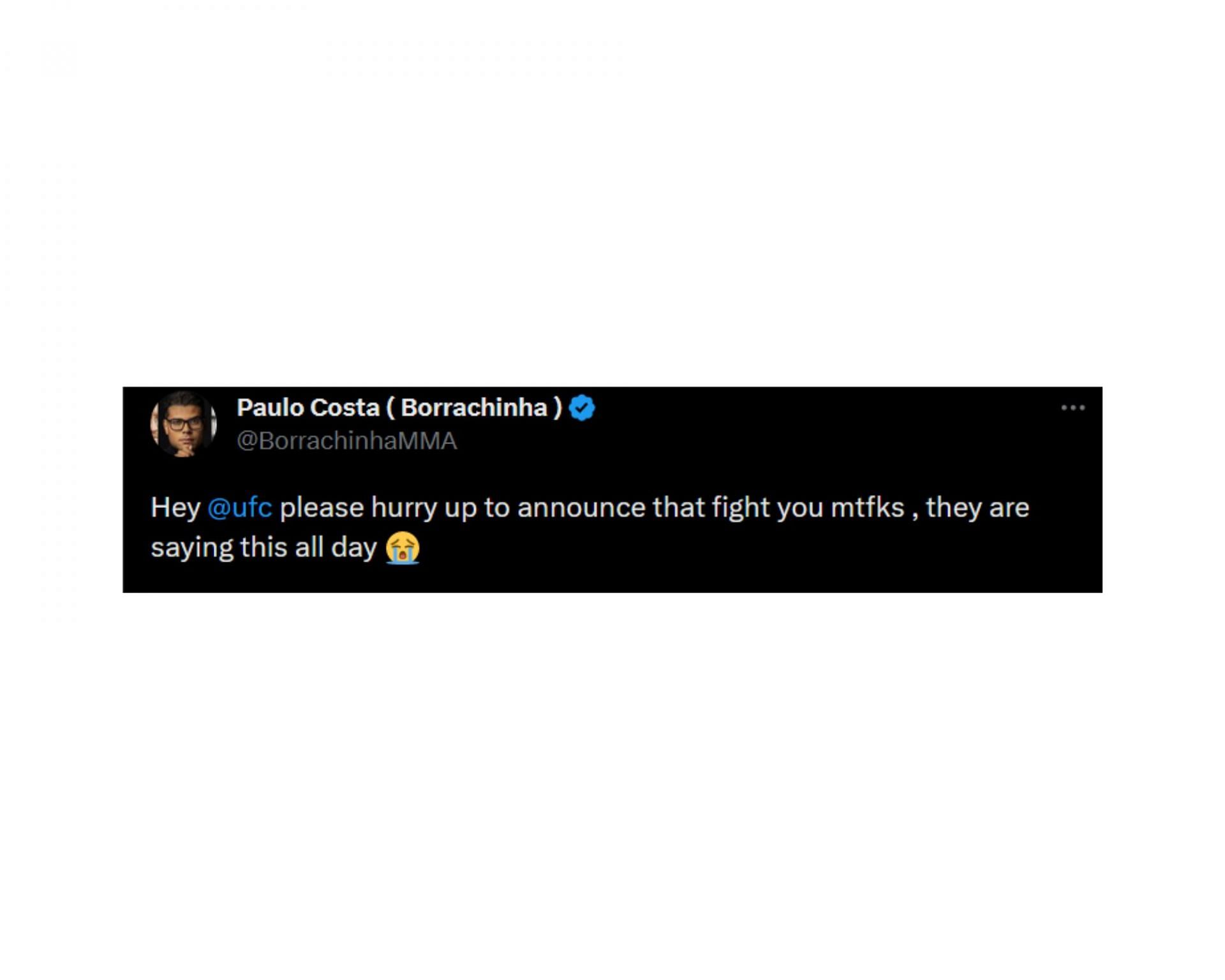1225x980 pixels.
Task: Click the loudly crying face emoji
Action: (x=403, y=547)
